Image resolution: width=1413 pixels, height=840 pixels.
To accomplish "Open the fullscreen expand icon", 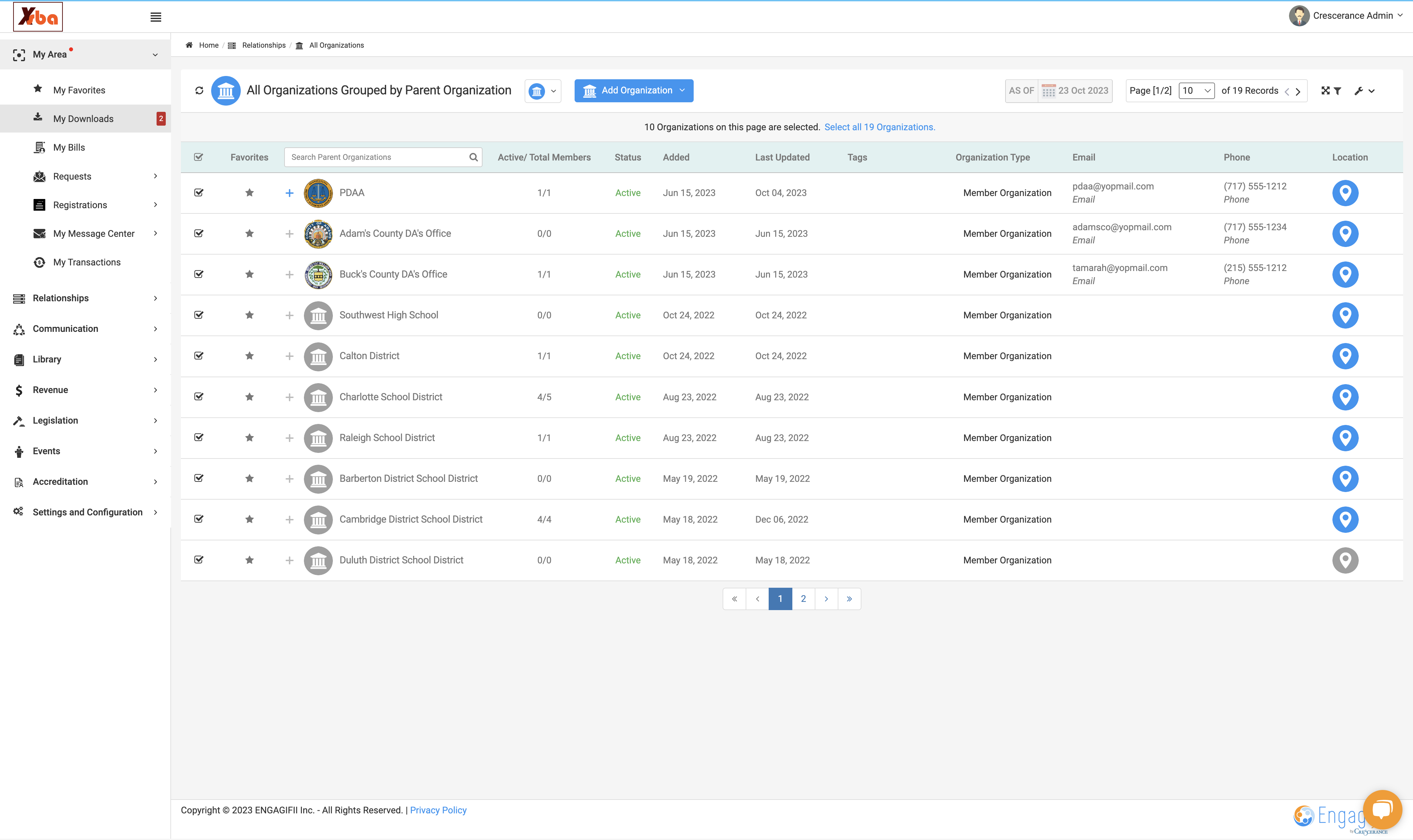I will [1325, 90].
